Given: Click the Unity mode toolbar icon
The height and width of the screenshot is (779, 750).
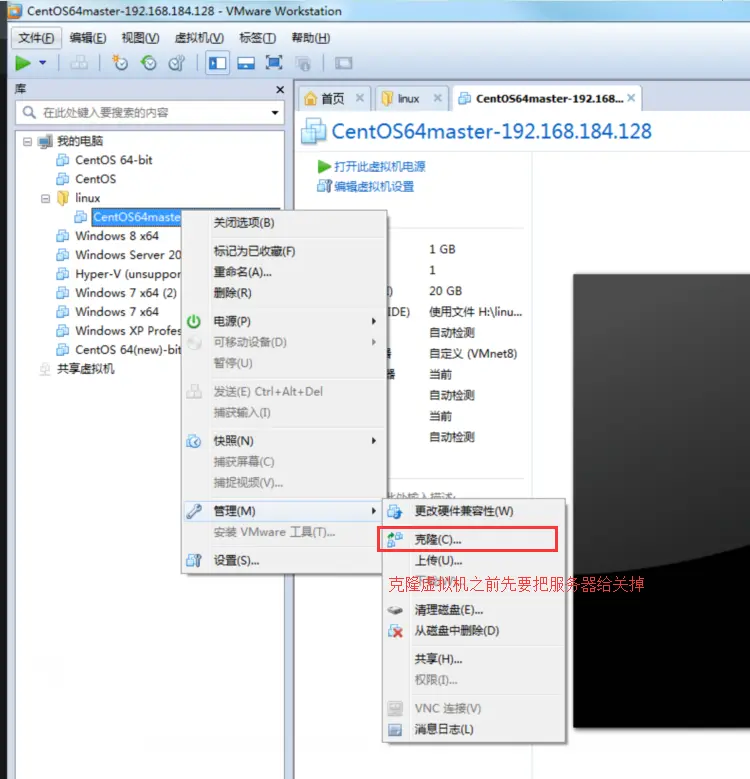Looking at the screenshot, I should (302, 63).
